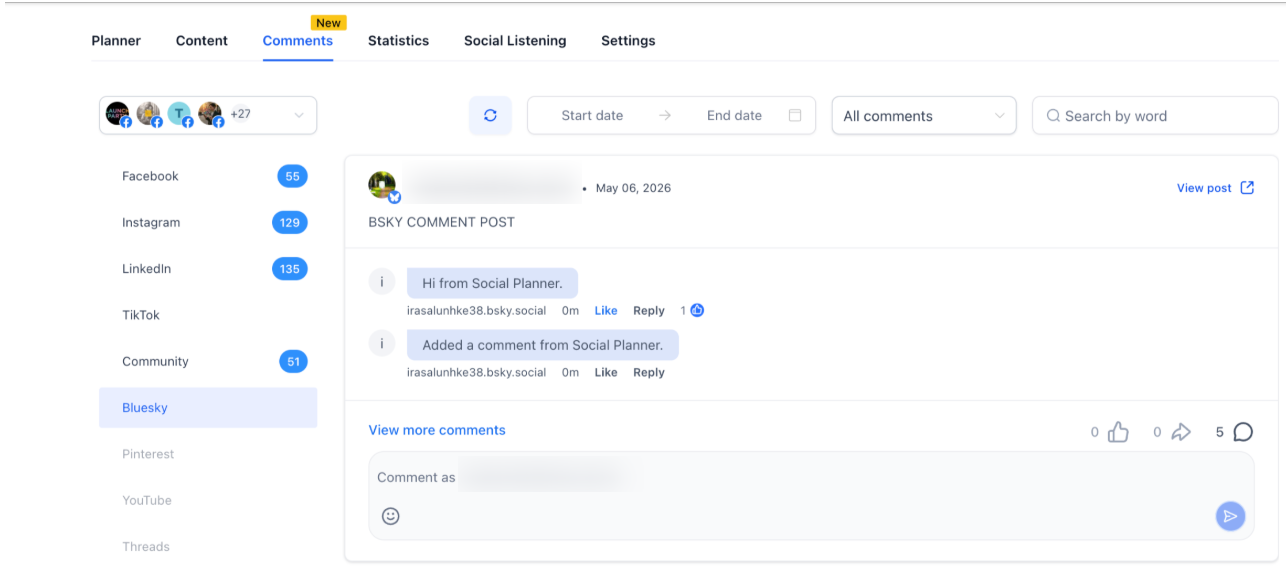Click the speech bubble icon showing 5 comments
The width and height of the screenshot is (1286, 574).
click(1243, 432)
